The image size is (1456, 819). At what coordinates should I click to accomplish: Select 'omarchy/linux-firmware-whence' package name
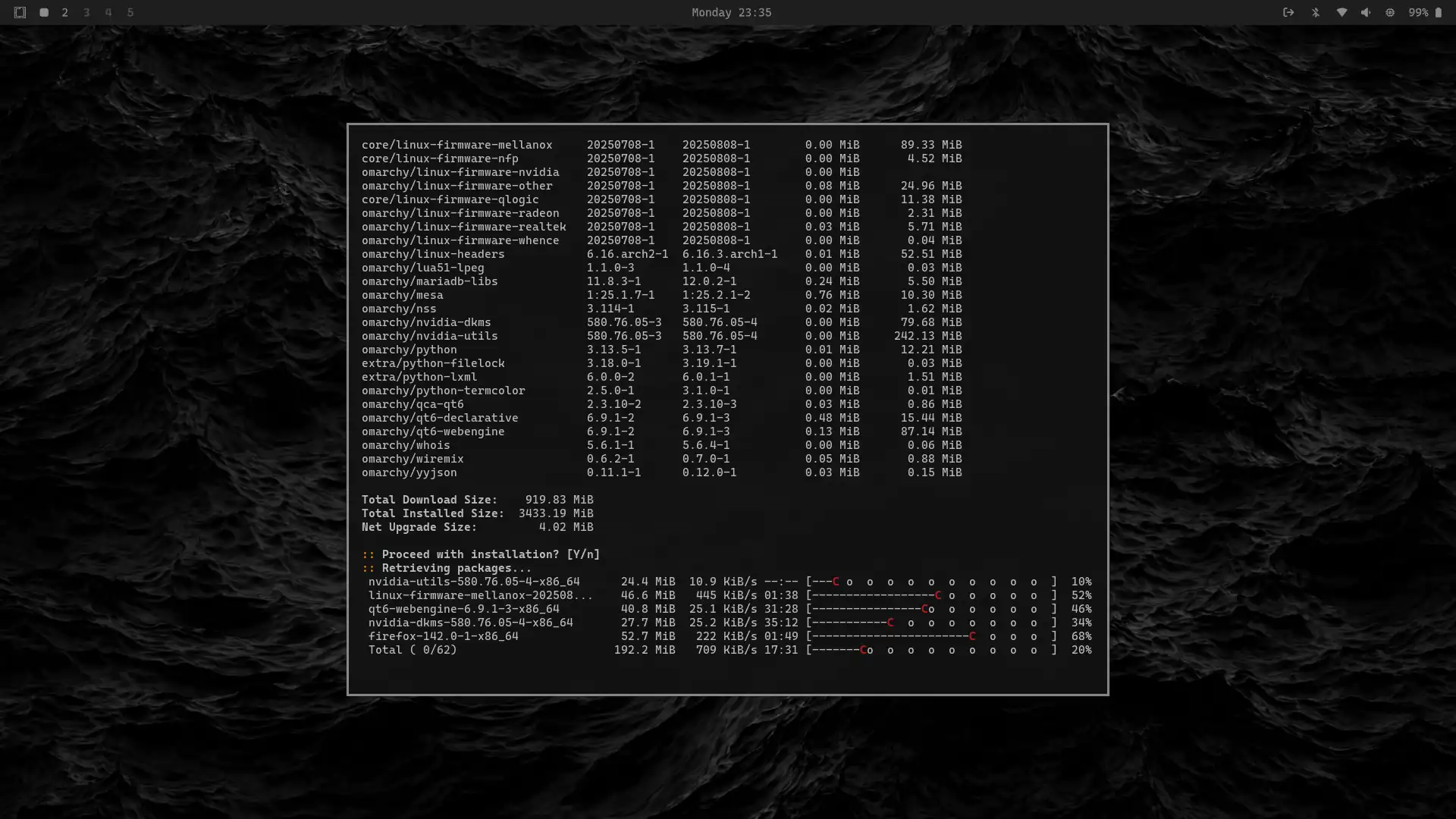click(x=460, y=240)
